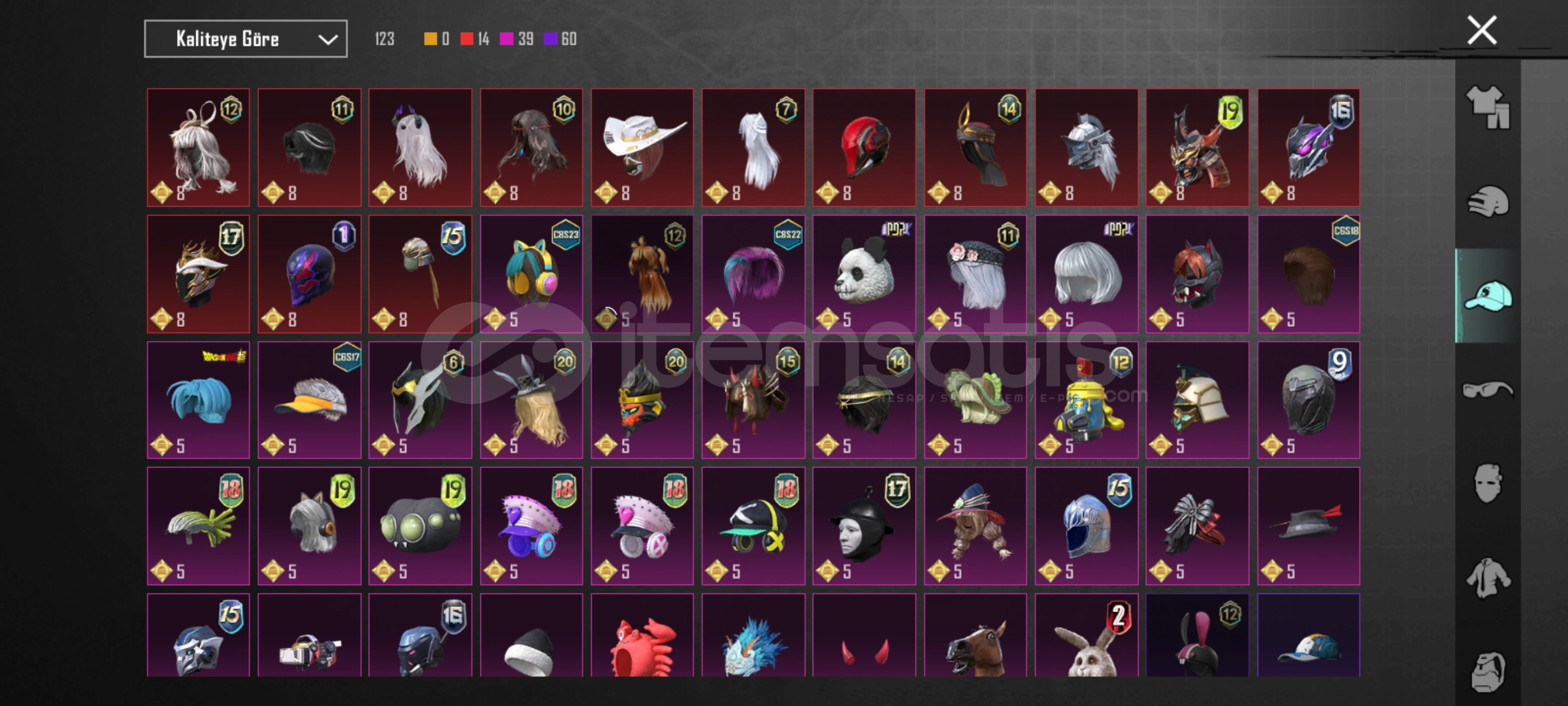Image resolution: width=1568 pixels, height=706 pixels.
Task: Select the helmet category icon in sidebar
Action: [x=1488, y=201]
